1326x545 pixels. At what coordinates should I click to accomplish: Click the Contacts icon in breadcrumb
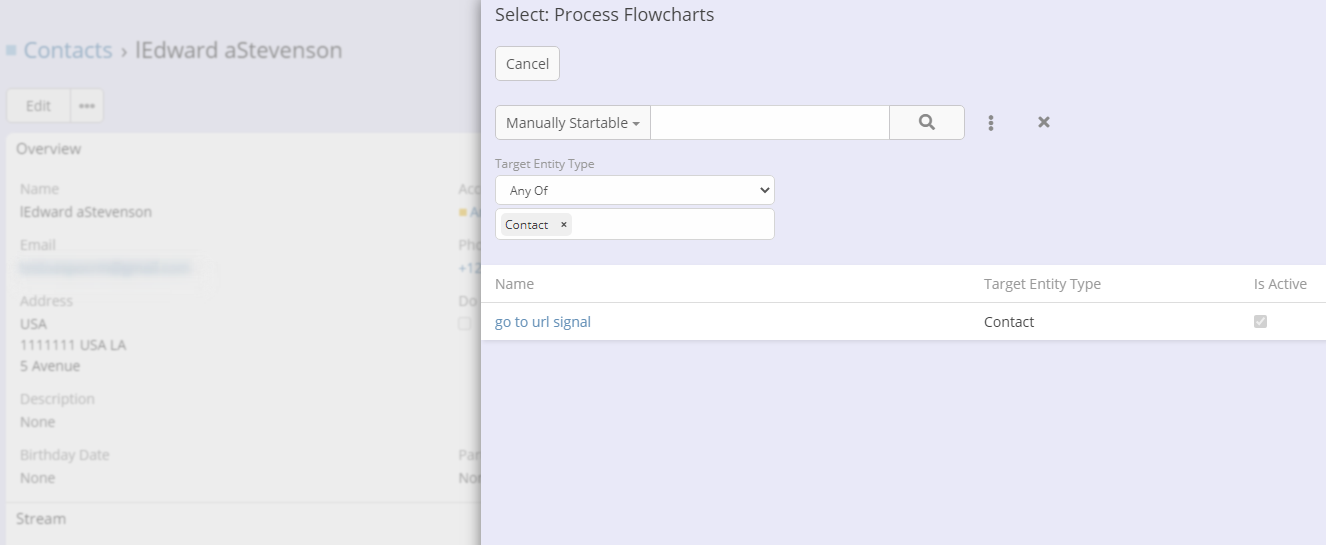point(11,50)
